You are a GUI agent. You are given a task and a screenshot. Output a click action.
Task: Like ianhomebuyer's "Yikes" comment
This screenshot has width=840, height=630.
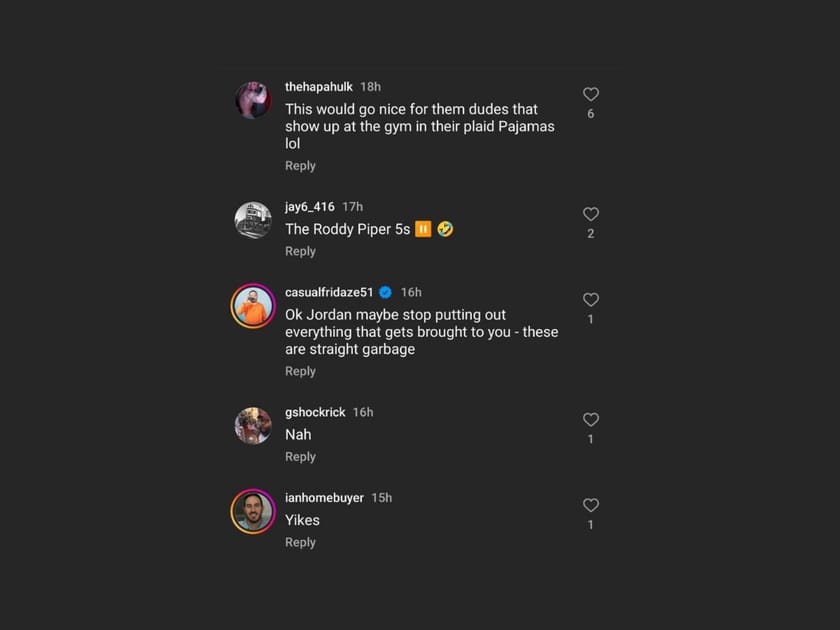coord(591,505)
